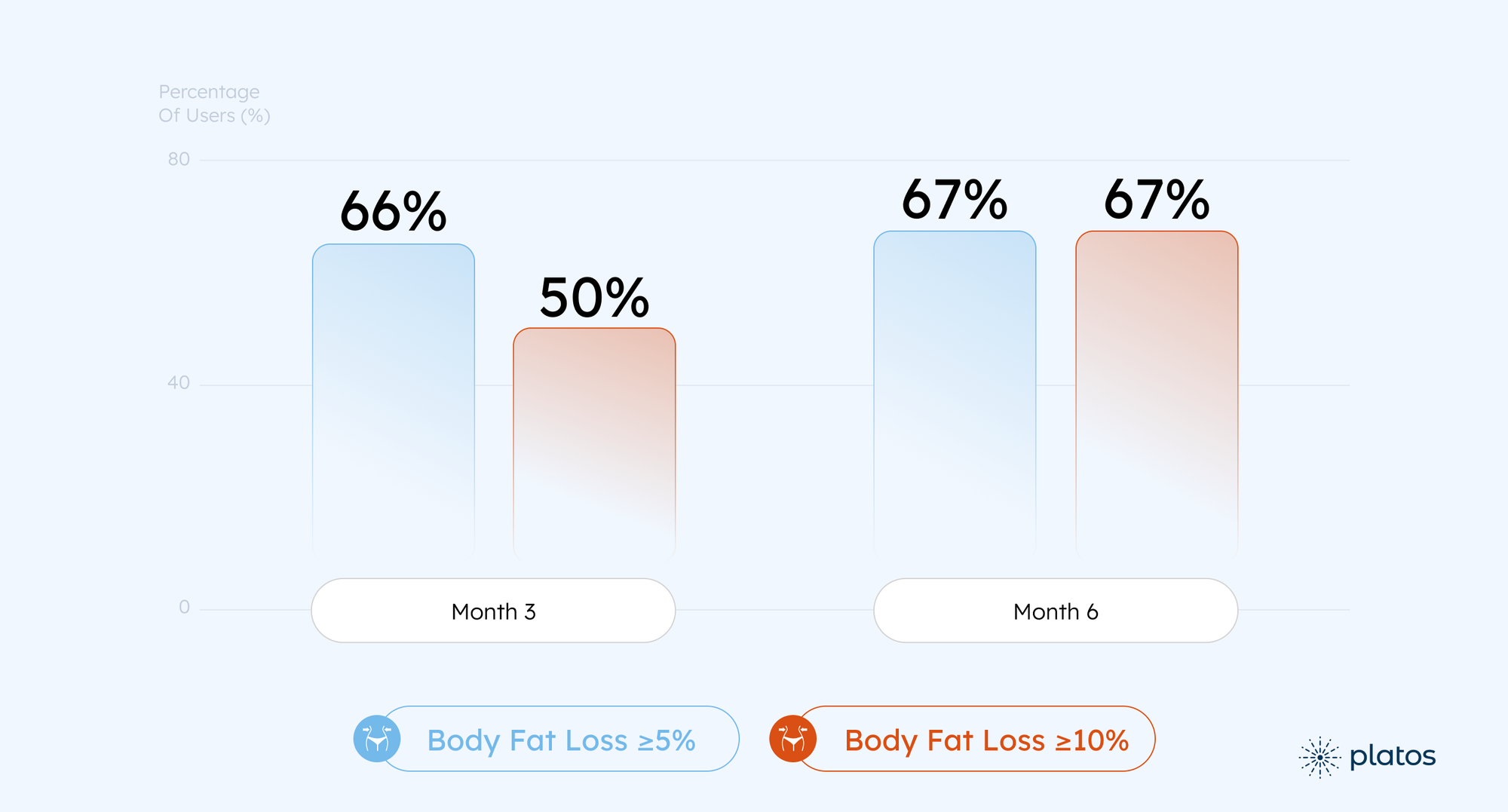
Task: Click the blue Month 6 bar
Action: point(955,392)
